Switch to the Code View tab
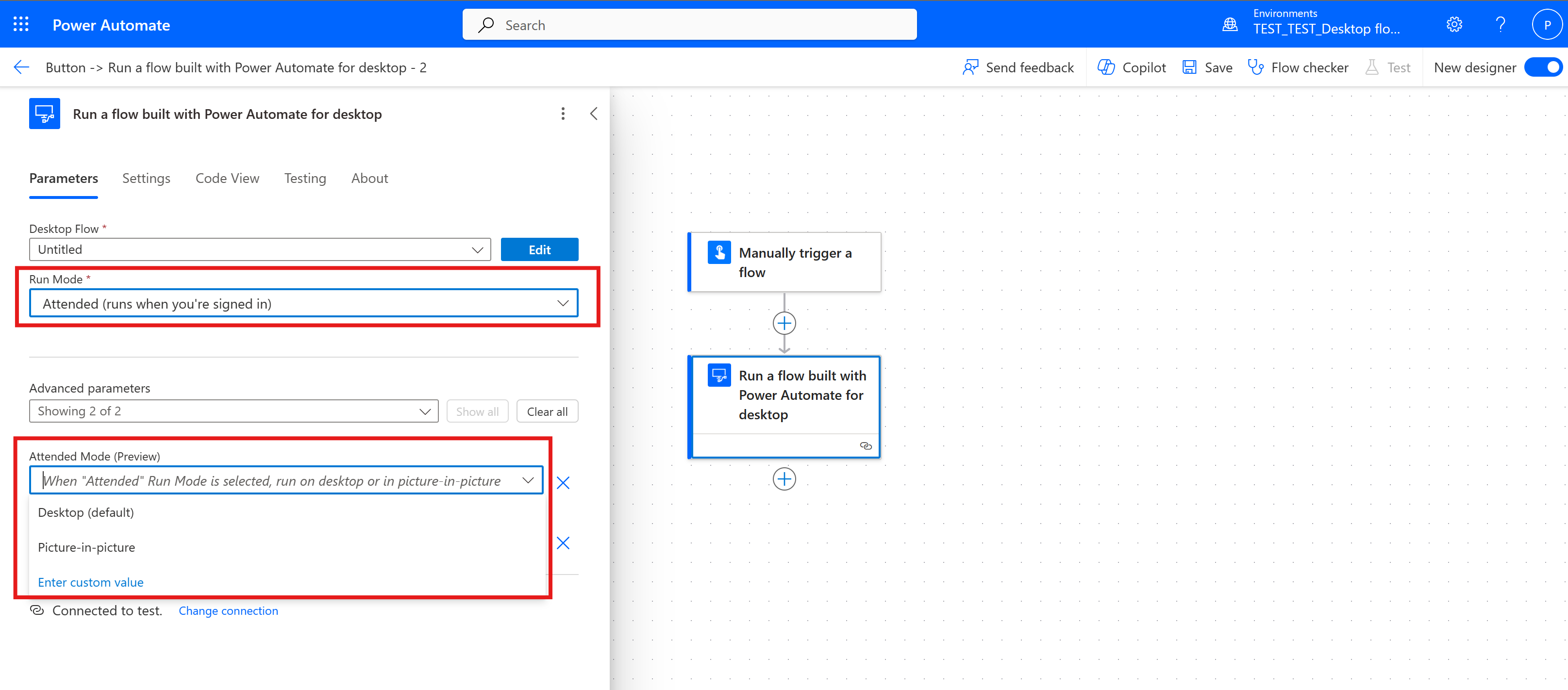 pyautogui.click(x=228, y=178)
